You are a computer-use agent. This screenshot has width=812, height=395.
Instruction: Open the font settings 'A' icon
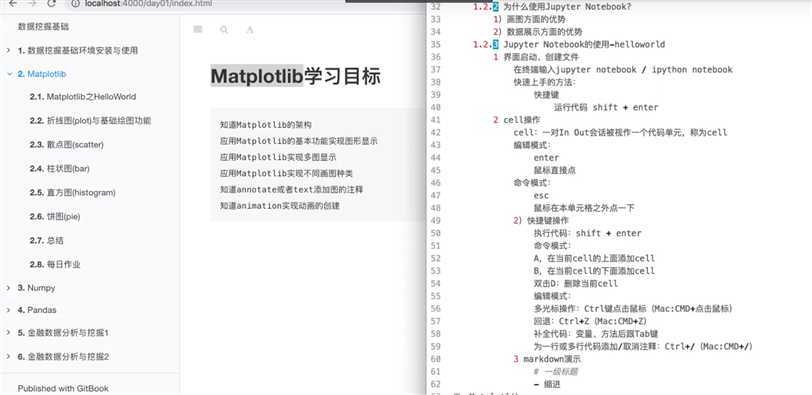tap(250, 30)
